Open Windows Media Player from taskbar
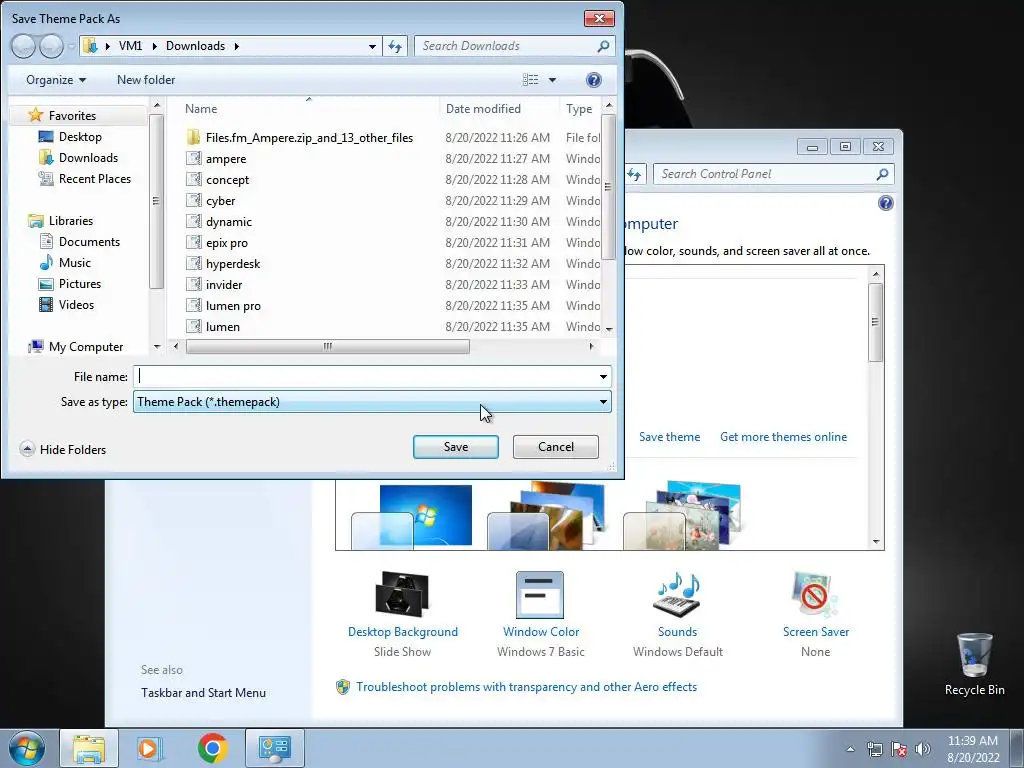Viewport: 1024px width, 768px height. click(150, 748)
